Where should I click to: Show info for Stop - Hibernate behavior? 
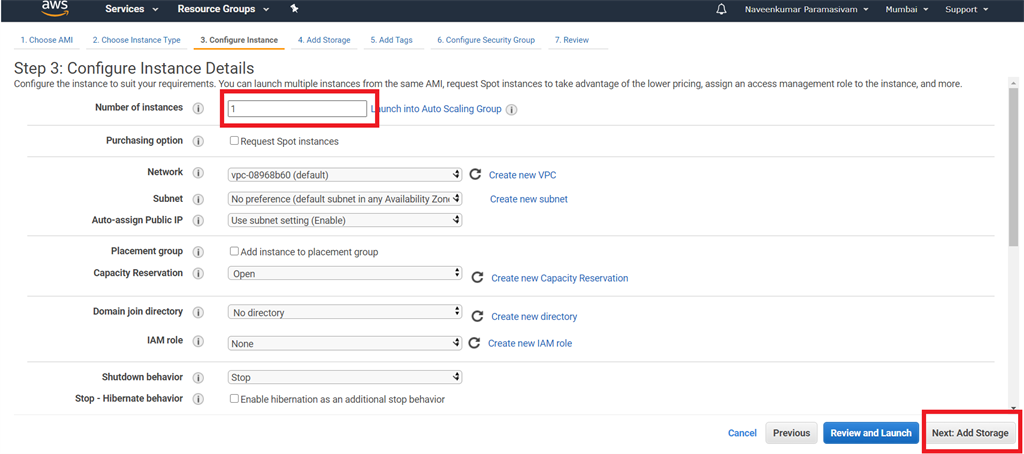(199, 399)
